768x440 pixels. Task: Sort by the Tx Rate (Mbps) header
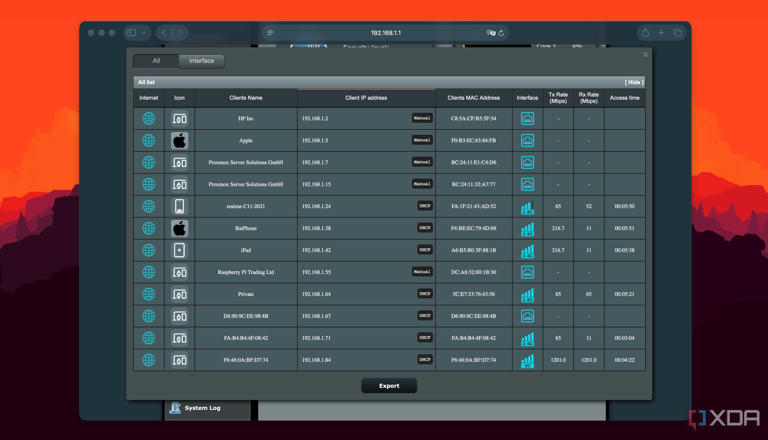[x=558, y=98]
